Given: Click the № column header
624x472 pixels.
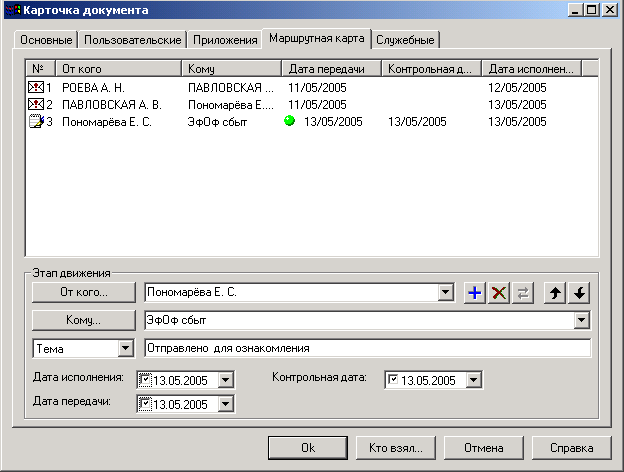Looking at the screenshot, I should (x=40, y=68).
